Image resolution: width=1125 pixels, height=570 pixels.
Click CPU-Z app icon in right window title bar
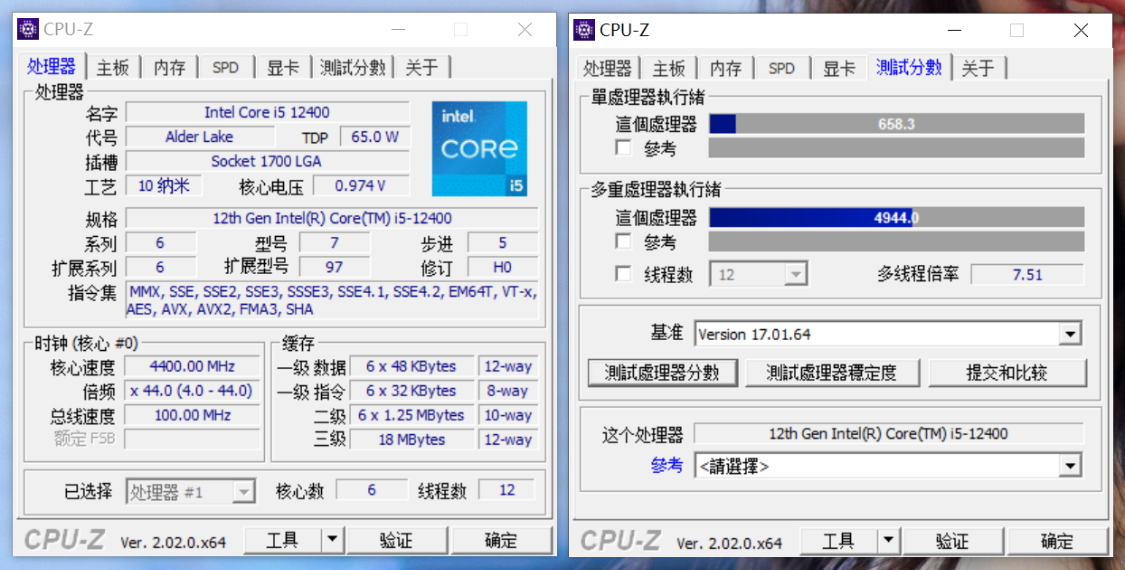(584, 30)
